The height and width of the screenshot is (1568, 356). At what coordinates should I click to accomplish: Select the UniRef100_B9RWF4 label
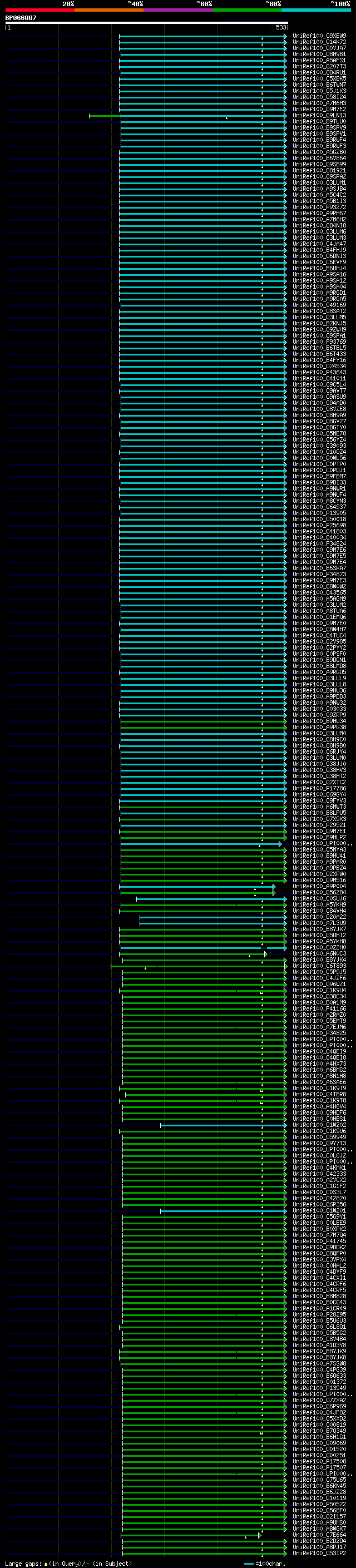pos(319,140)
